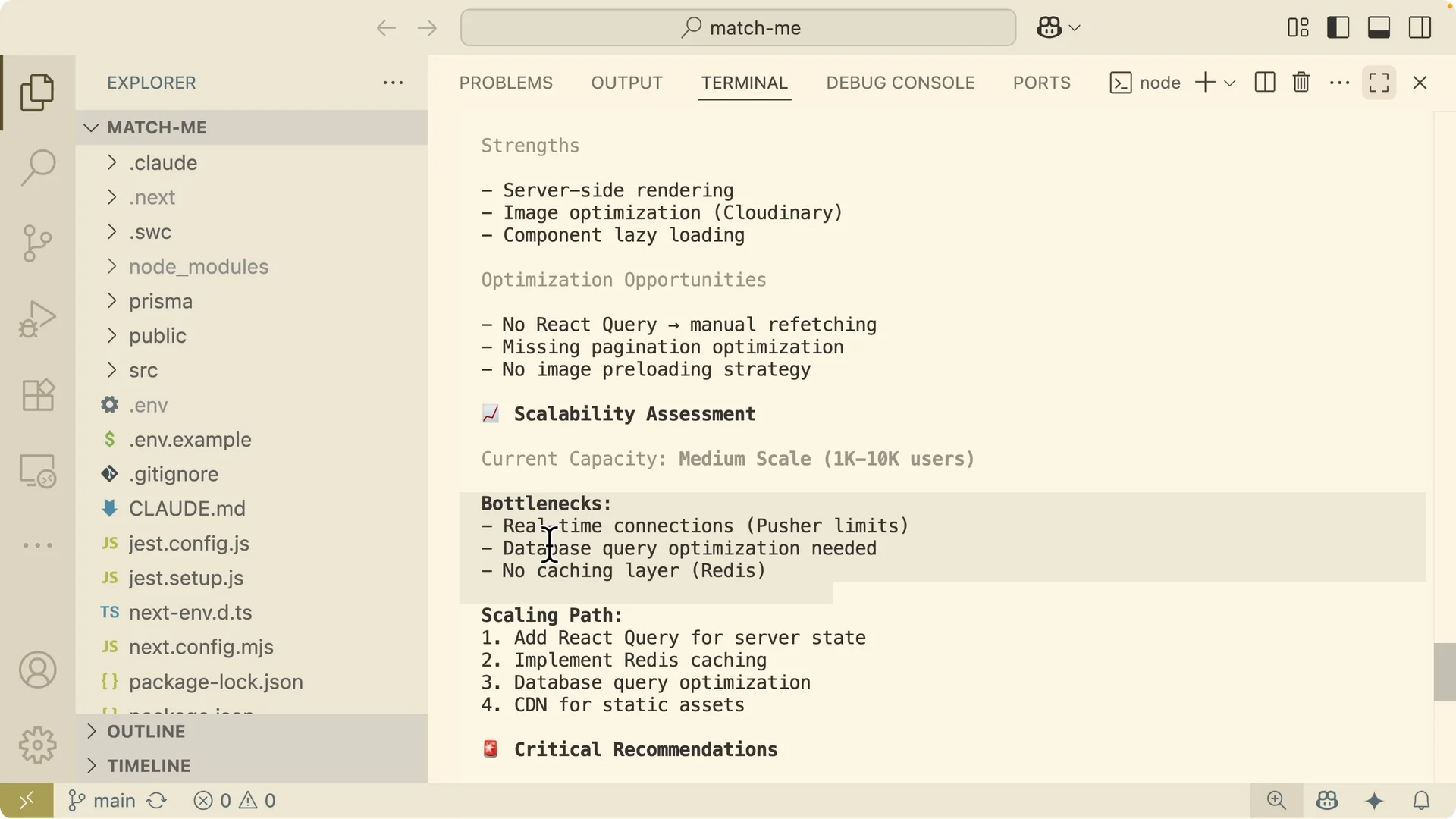Open notifications bell

point(1422,801)
